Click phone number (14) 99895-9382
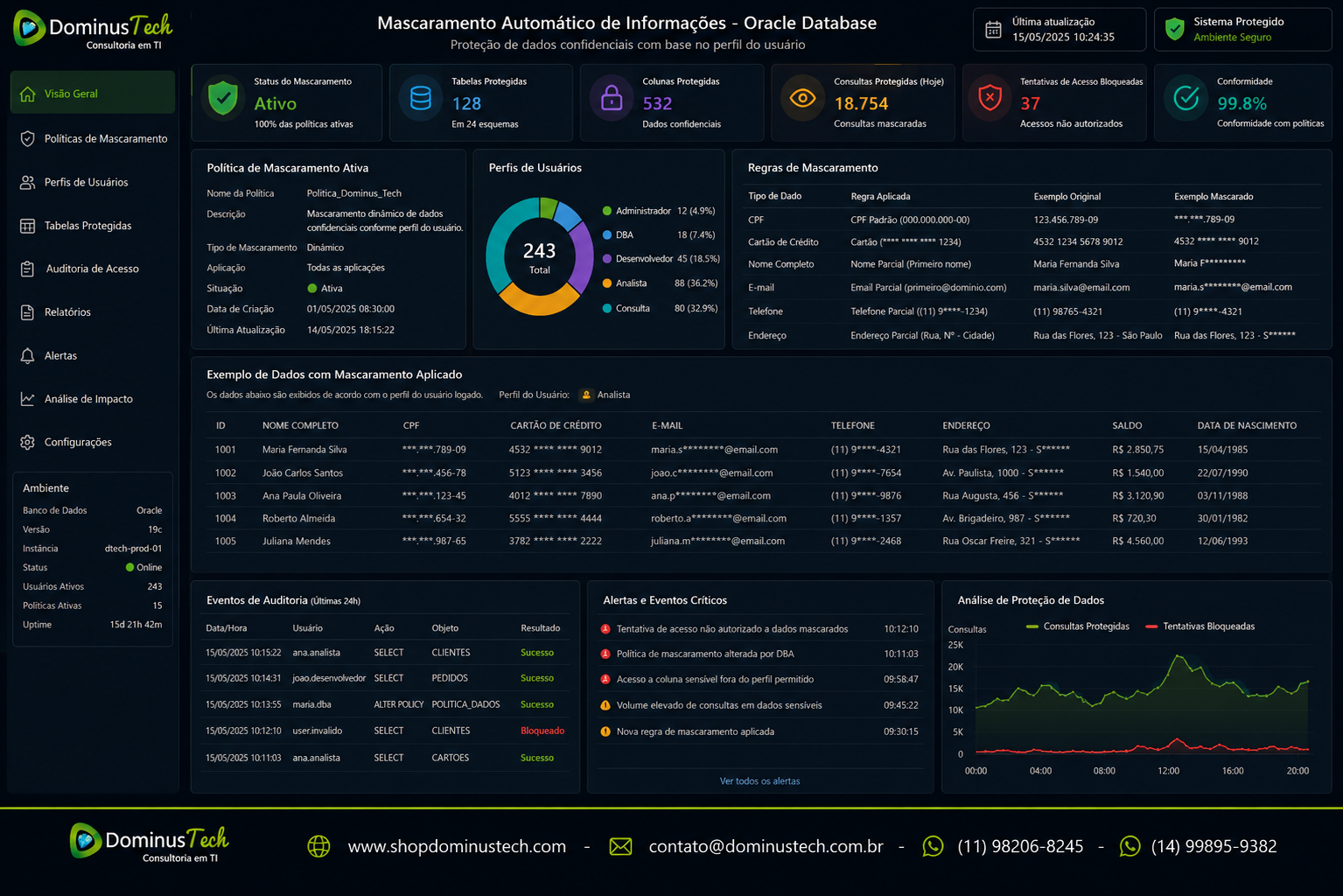The image size is (1343, 896). (x=1214, y=846)
